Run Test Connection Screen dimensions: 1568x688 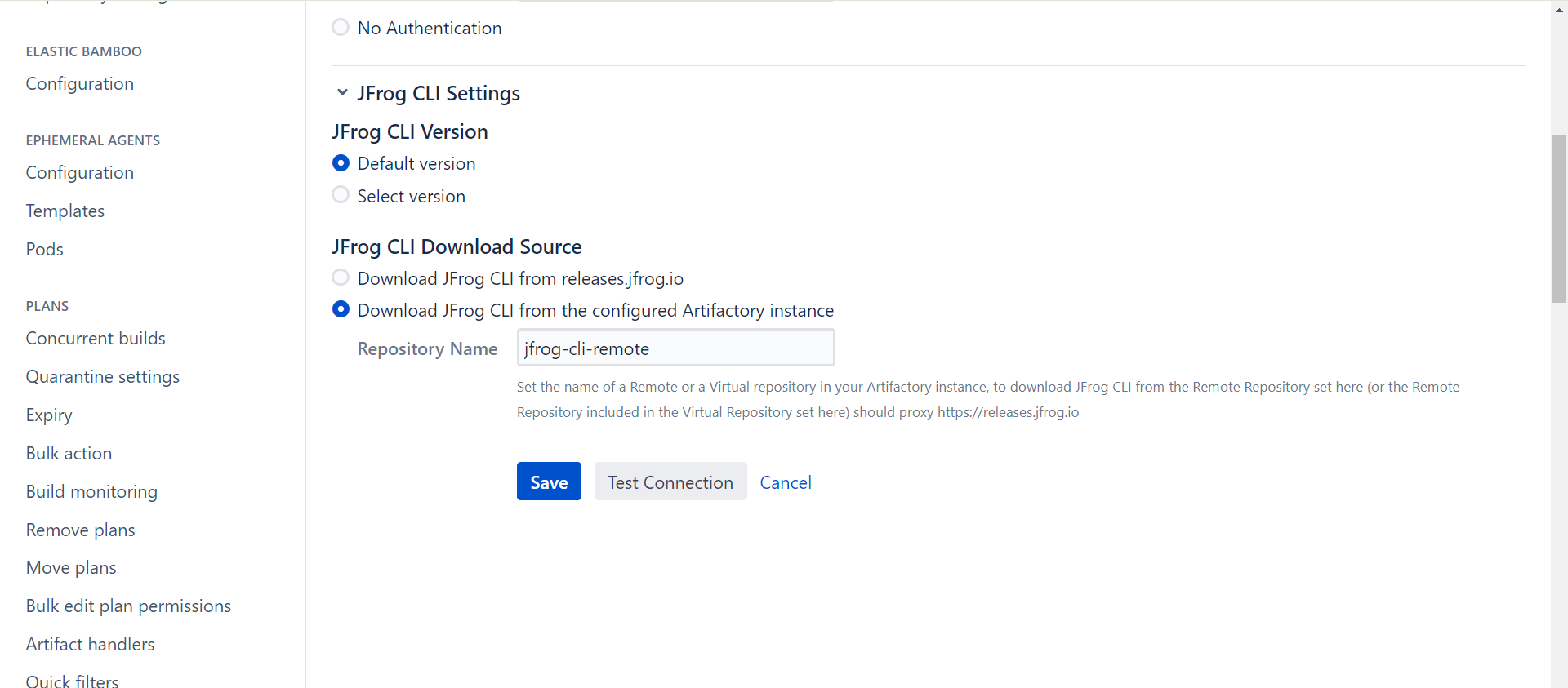click(670, 482)
